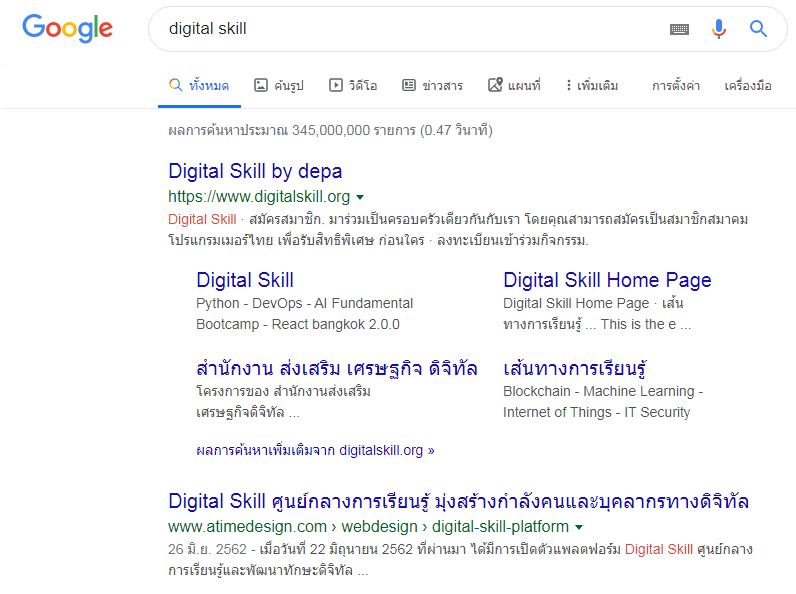Open the เส้นทางการเรียนรู้ sitelink

575,368
